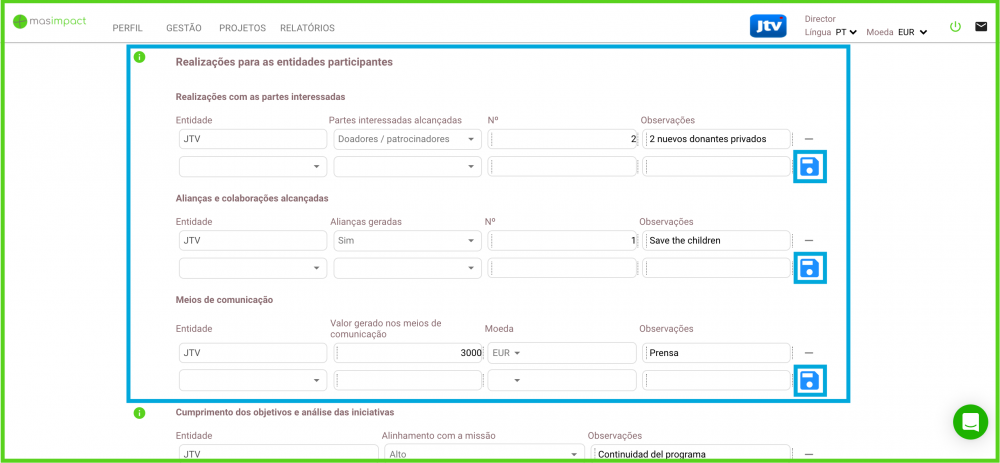Click info icon beside Cumprimento dos objetivos
This screenshot has width=1000, height=463.
click(139, 412)
